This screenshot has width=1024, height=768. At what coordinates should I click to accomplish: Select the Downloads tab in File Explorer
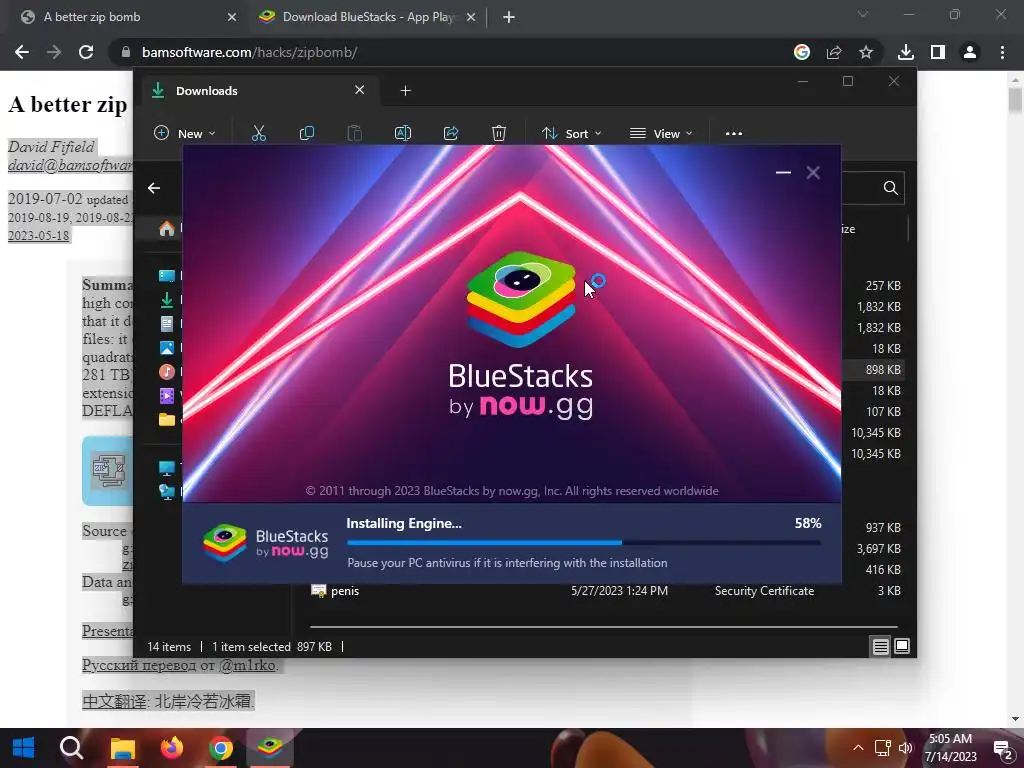pyautogui.click(x=258, y=91)
